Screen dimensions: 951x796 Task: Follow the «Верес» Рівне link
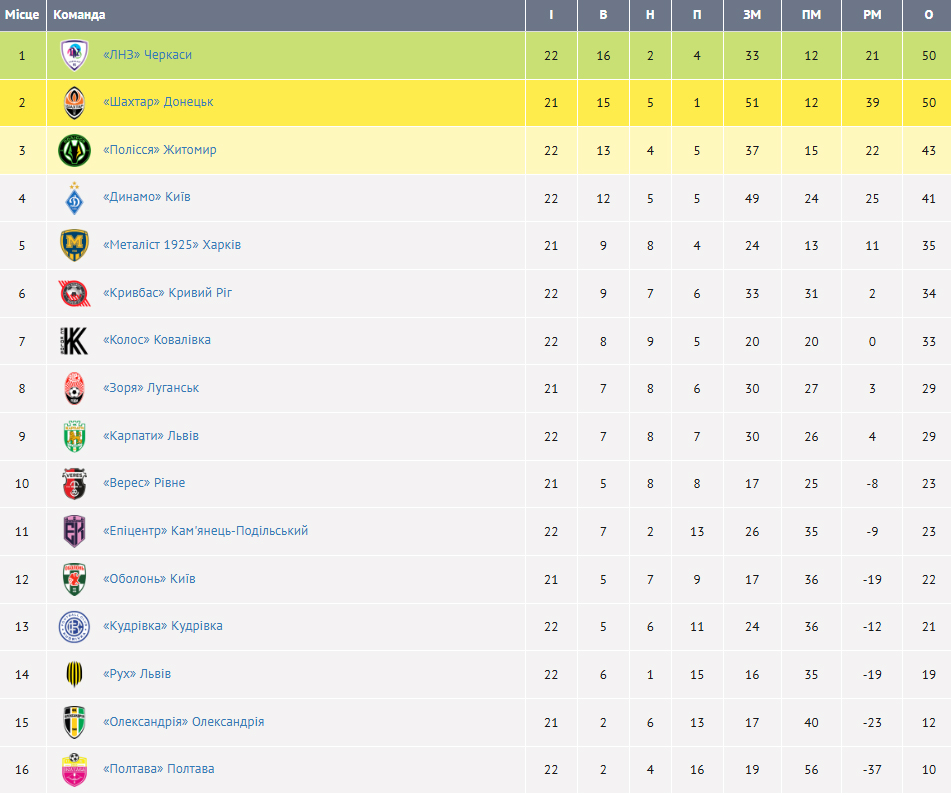click(x=144, y=483)
